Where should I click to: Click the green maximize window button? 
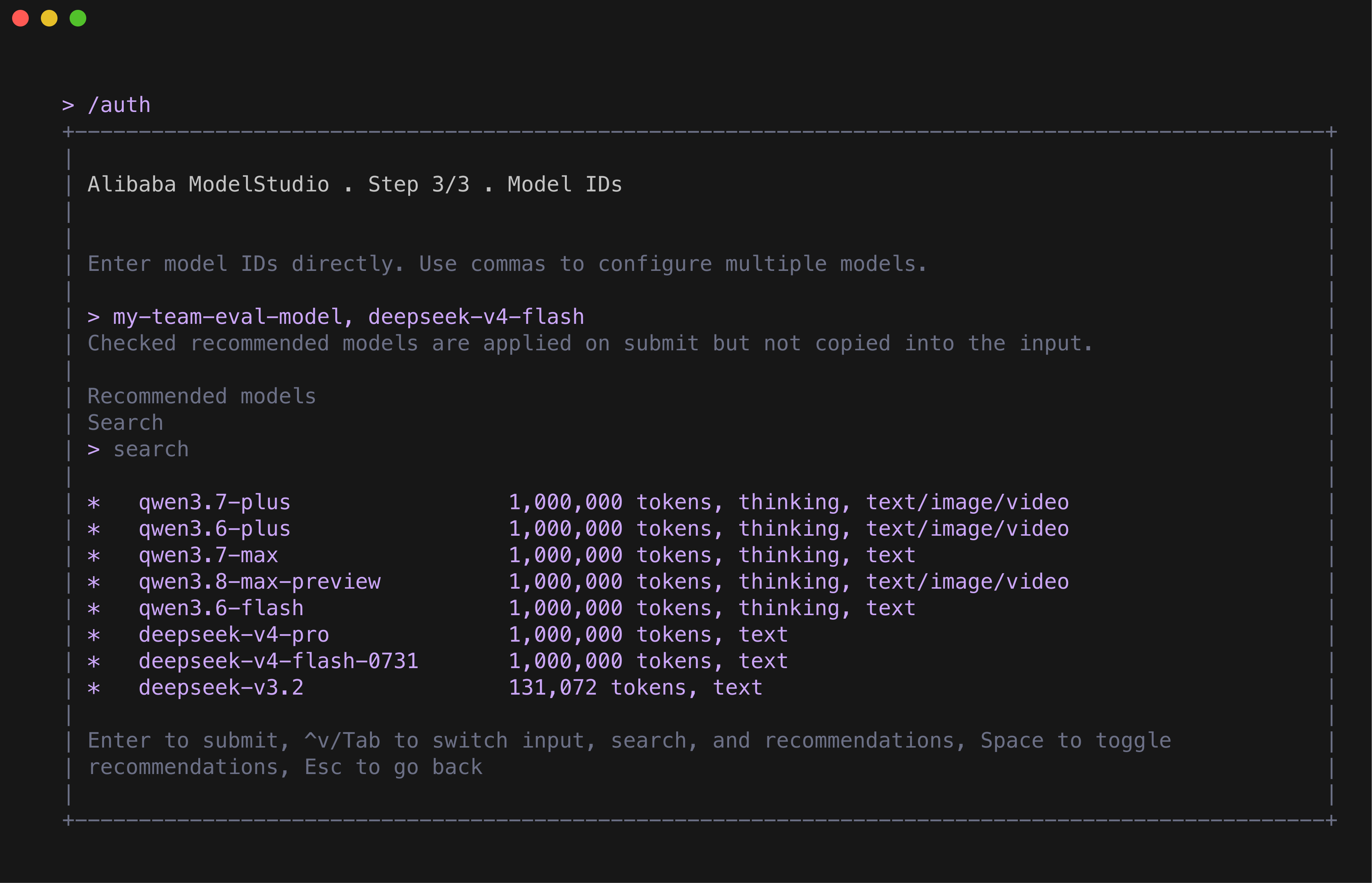[x=78, y=18]
